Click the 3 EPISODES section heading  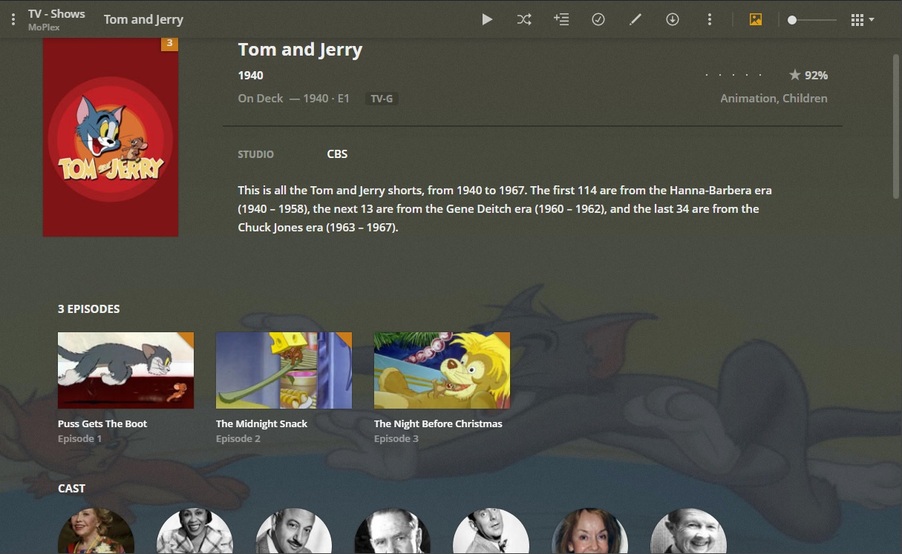(89, 309)
